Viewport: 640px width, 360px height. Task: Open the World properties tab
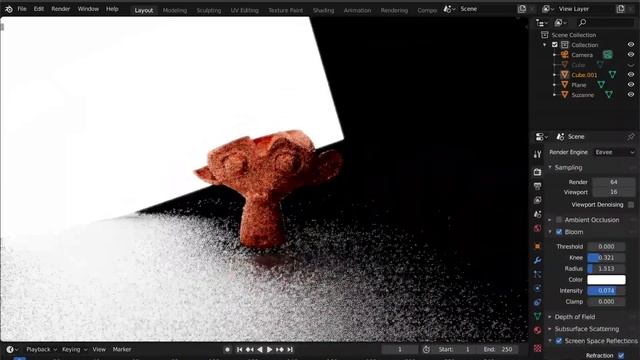click(x=538, y=228)
